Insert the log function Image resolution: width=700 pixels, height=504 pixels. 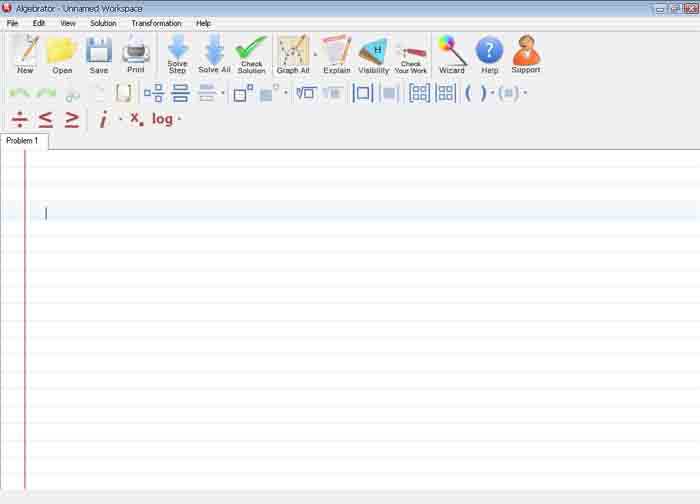coord(162,119)
